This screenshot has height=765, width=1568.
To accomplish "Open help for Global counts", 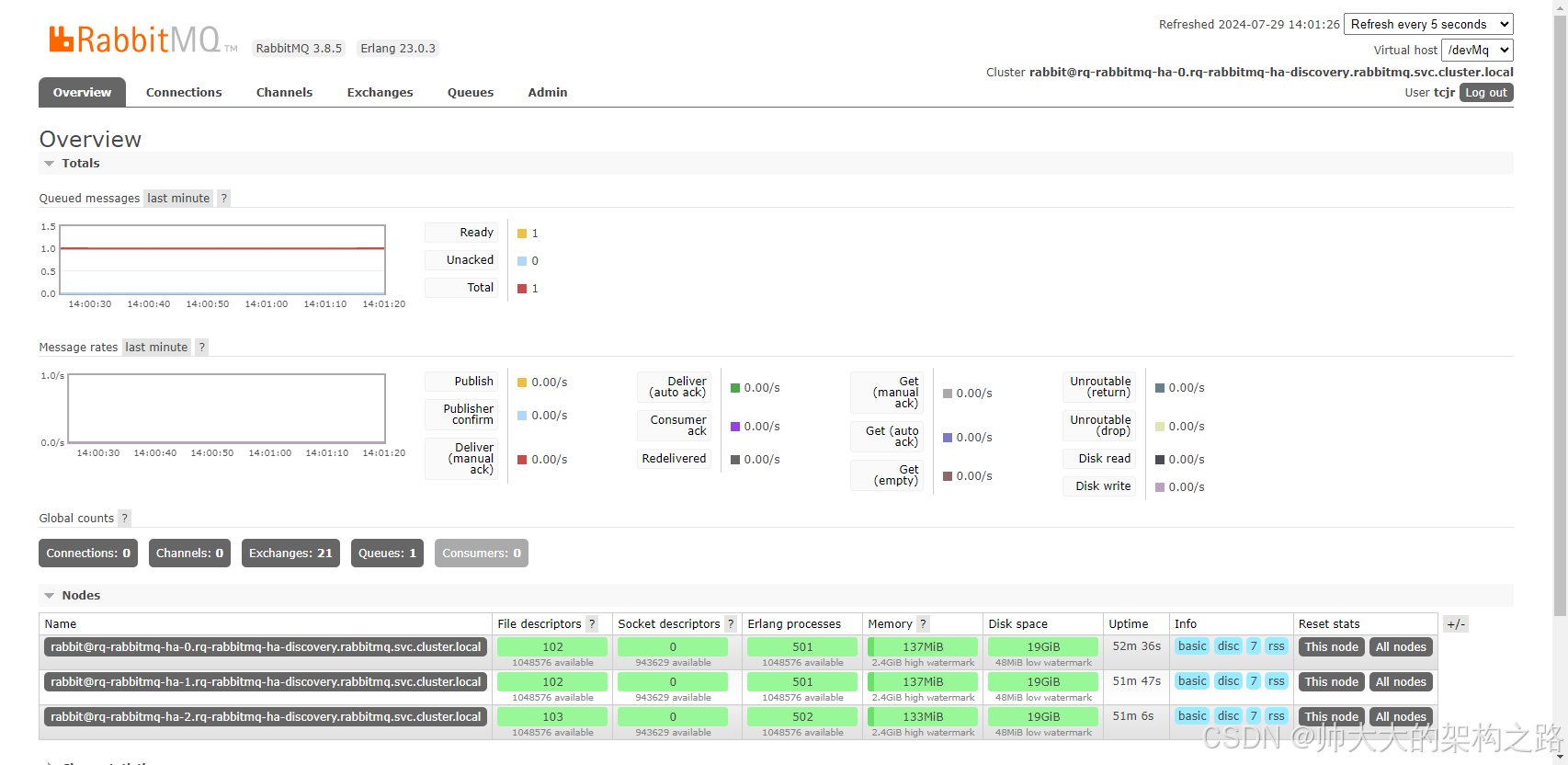I will pos(125,518).
